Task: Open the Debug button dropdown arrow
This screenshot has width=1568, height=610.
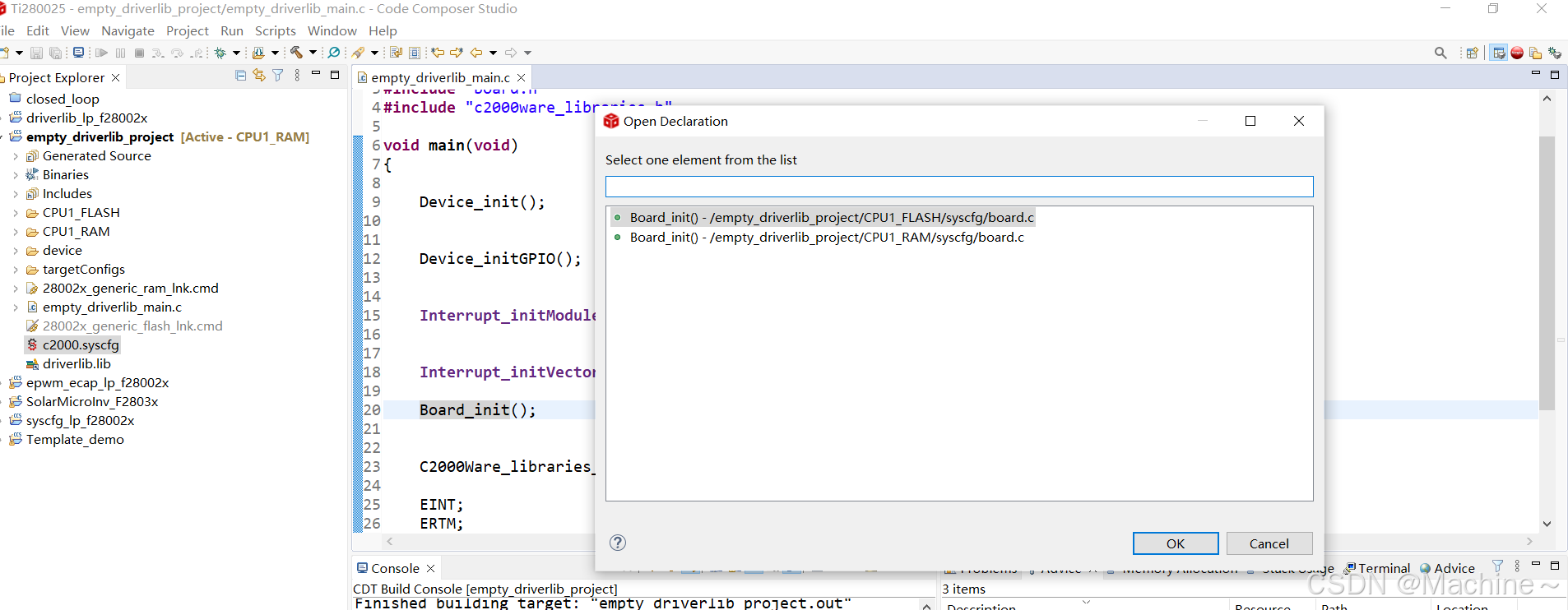Action: (236, 53)
